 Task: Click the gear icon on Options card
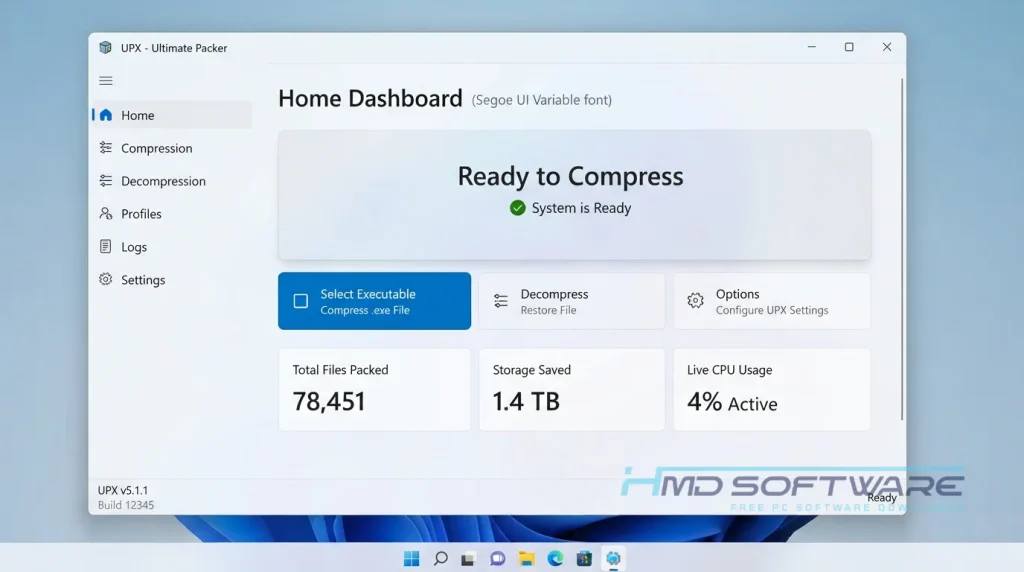(x=696, y=300)
